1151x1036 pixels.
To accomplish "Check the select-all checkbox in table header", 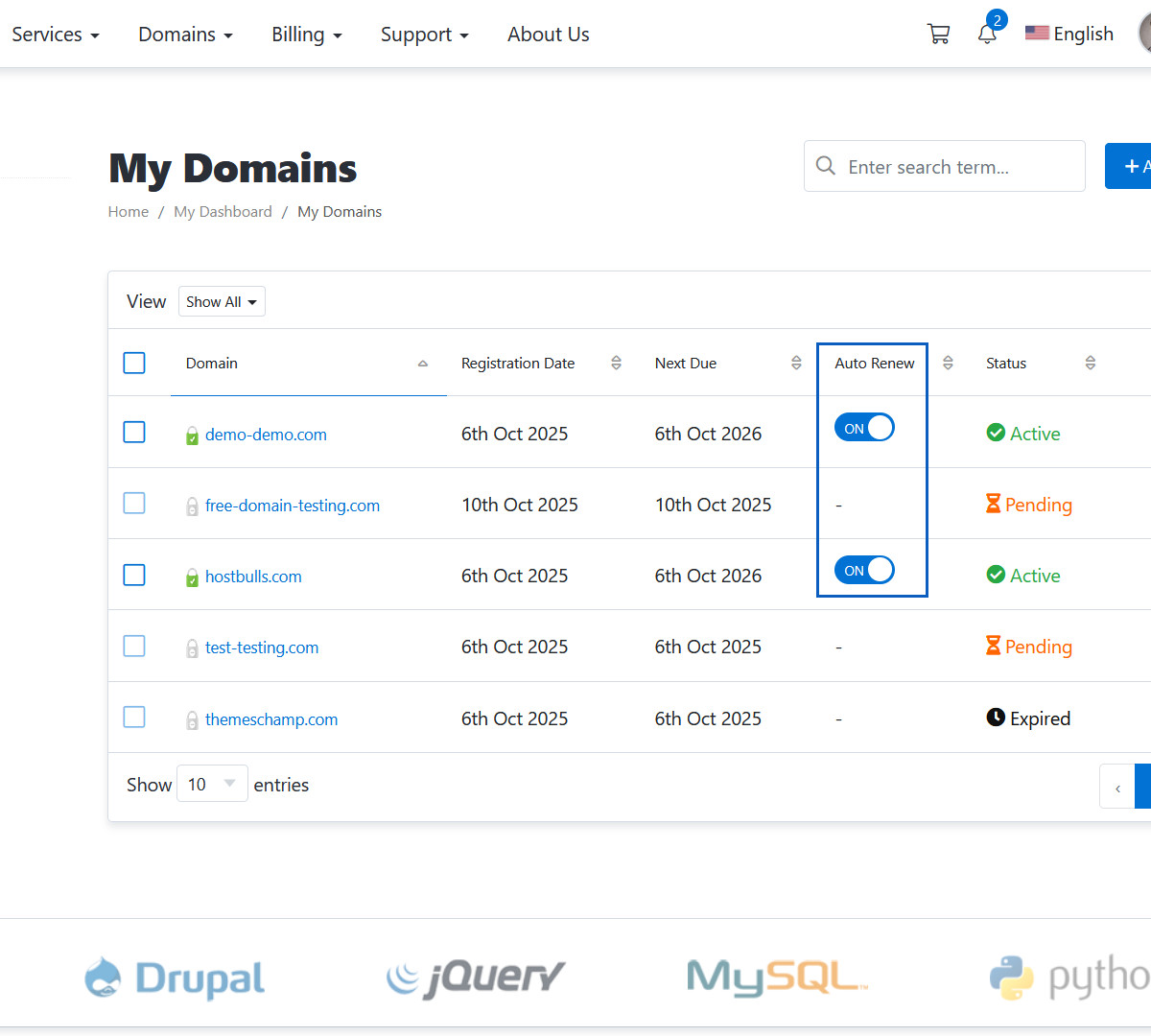I will click(x=134, y=363).
